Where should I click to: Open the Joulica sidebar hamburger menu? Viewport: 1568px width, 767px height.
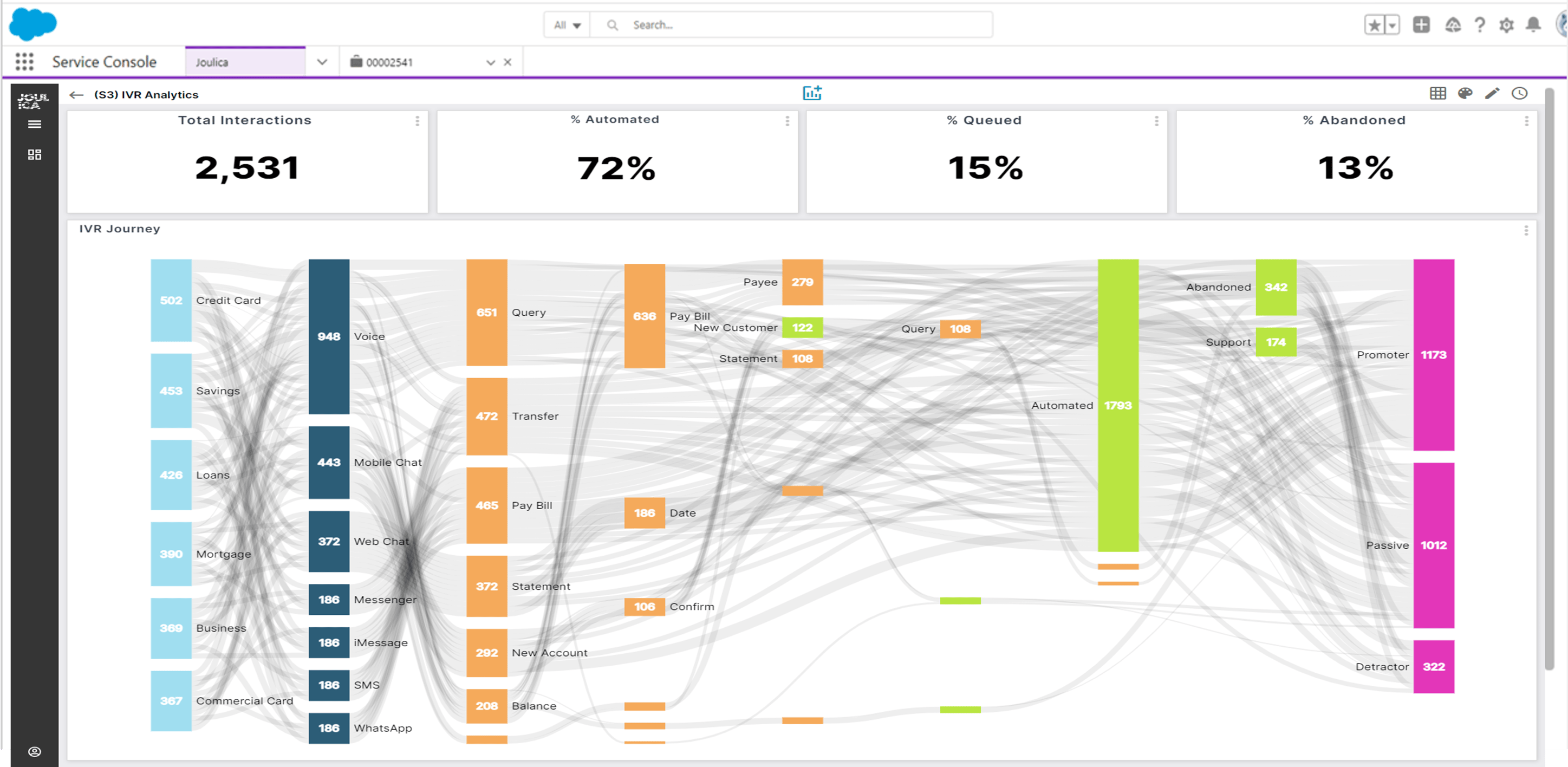click(x=34, y=123)
